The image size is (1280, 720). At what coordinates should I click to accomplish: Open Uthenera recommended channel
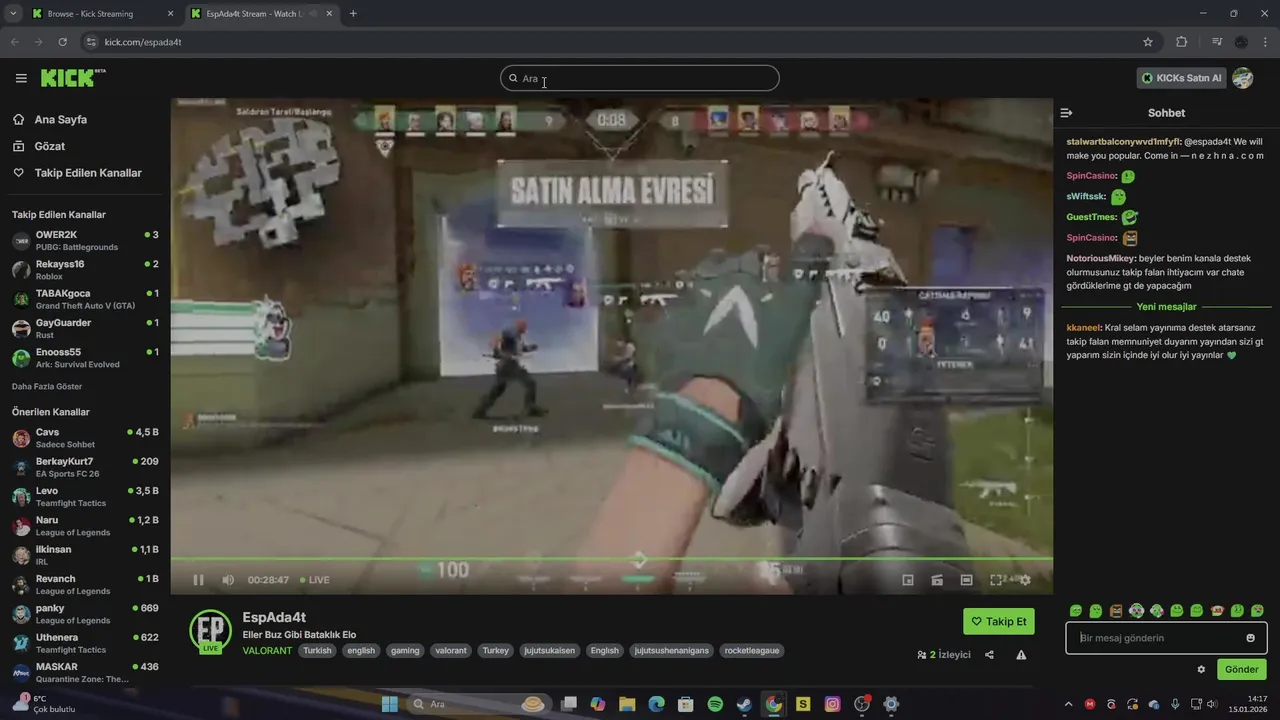85,643
